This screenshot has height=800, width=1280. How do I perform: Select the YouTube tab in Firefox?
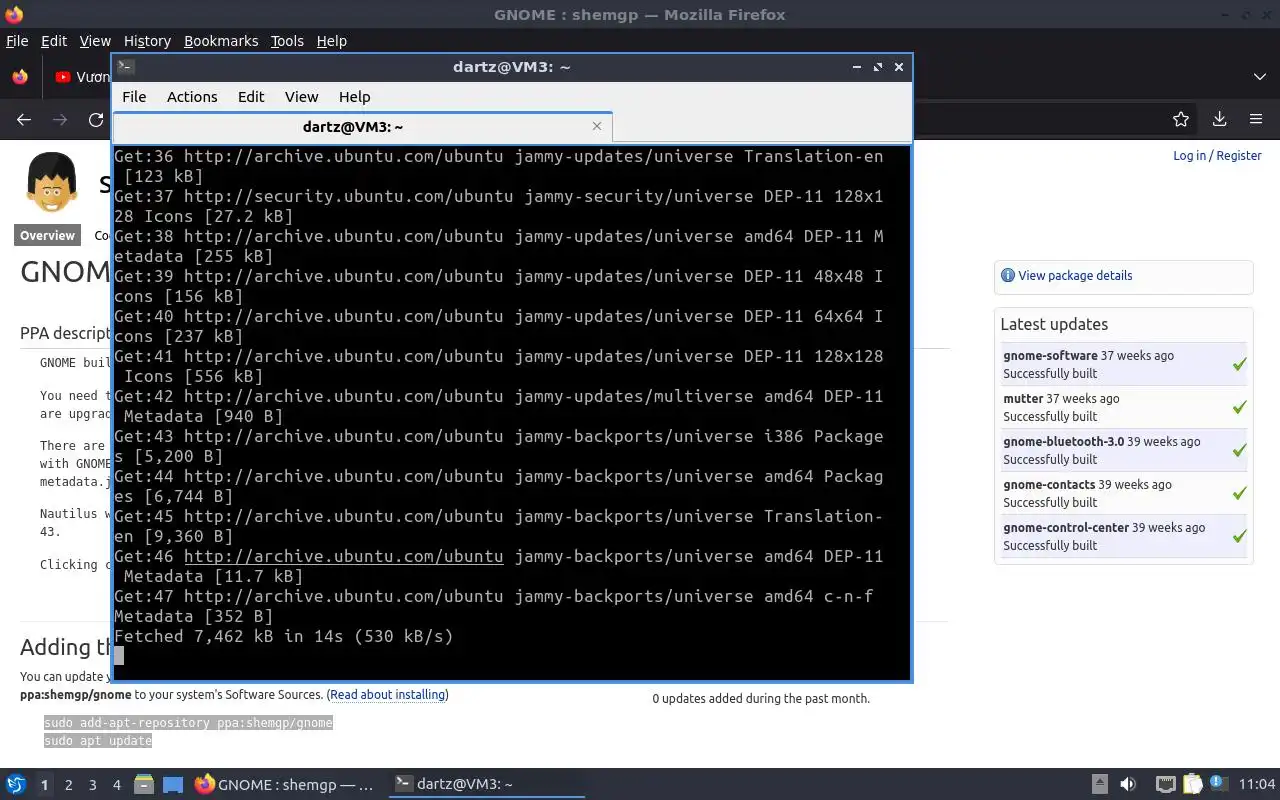pos(82,77)
